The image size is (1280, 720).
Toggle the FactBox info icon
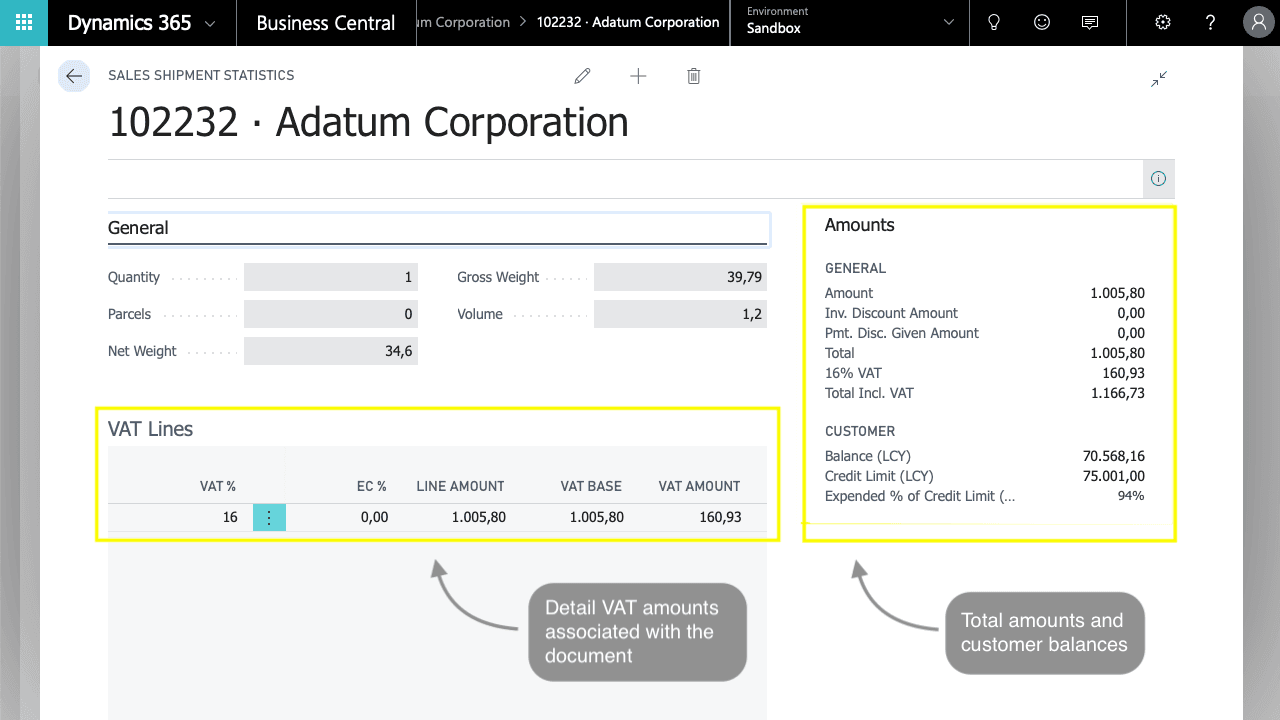[x=1158, y=179]
